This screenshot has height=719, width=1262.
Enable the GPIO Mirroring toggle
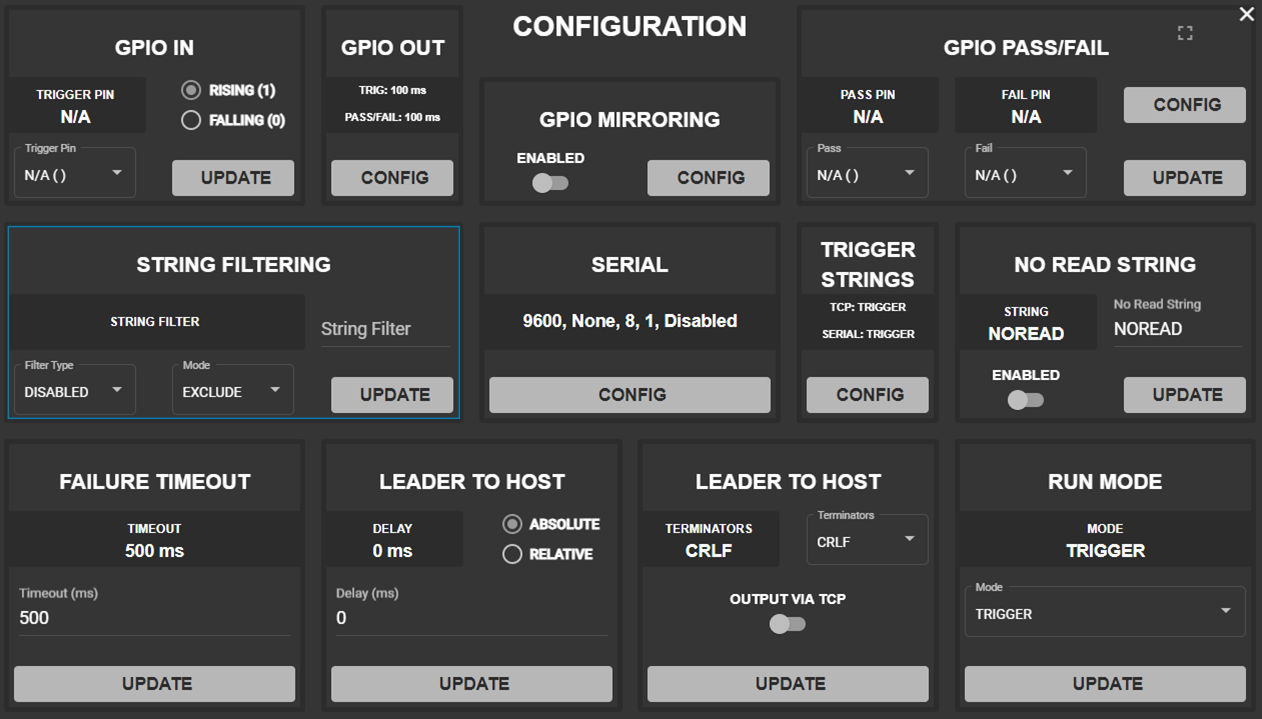[x=549, y=183]
